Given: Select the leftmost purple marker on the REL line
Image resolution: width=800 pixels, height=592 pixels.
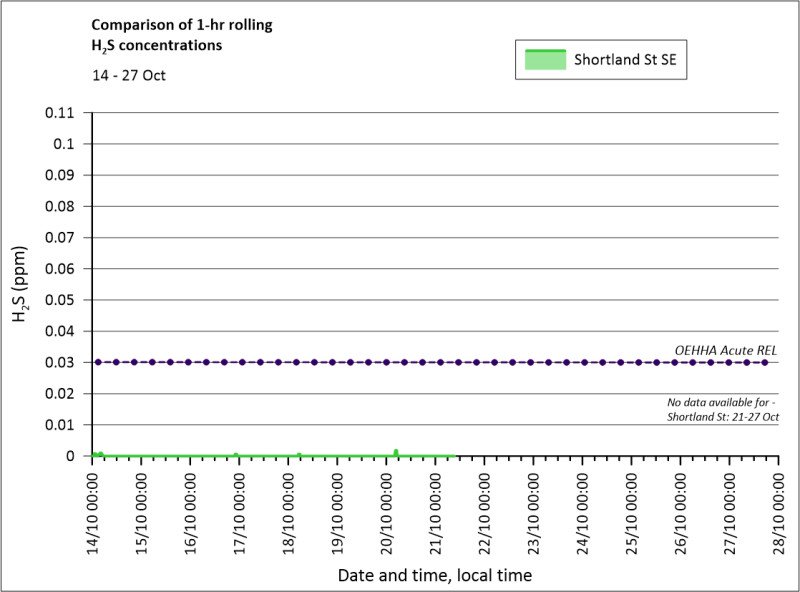Looking at the screenshot, I should pos(98,362).
